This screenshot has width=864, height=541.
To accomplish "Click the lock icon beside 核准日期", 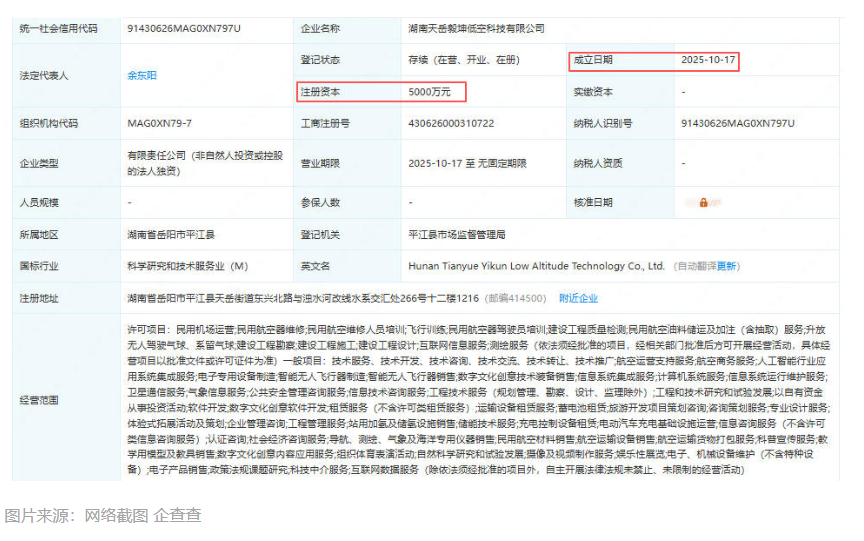I will (703, 202).
